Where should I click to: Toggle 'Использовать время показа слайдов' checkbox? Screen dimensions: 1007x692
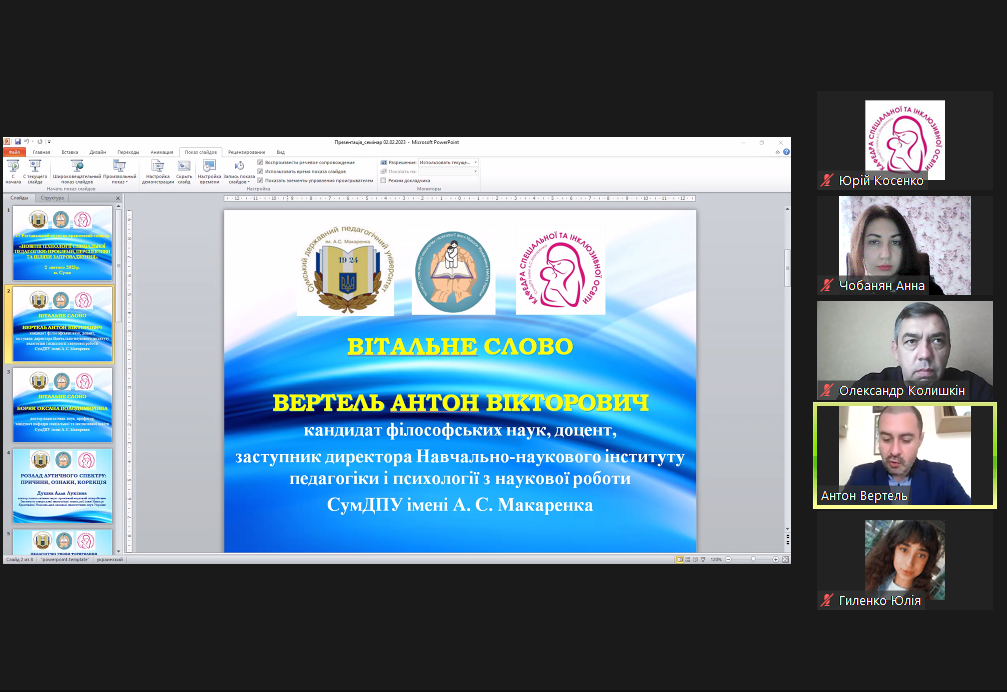tap(261, 171)
